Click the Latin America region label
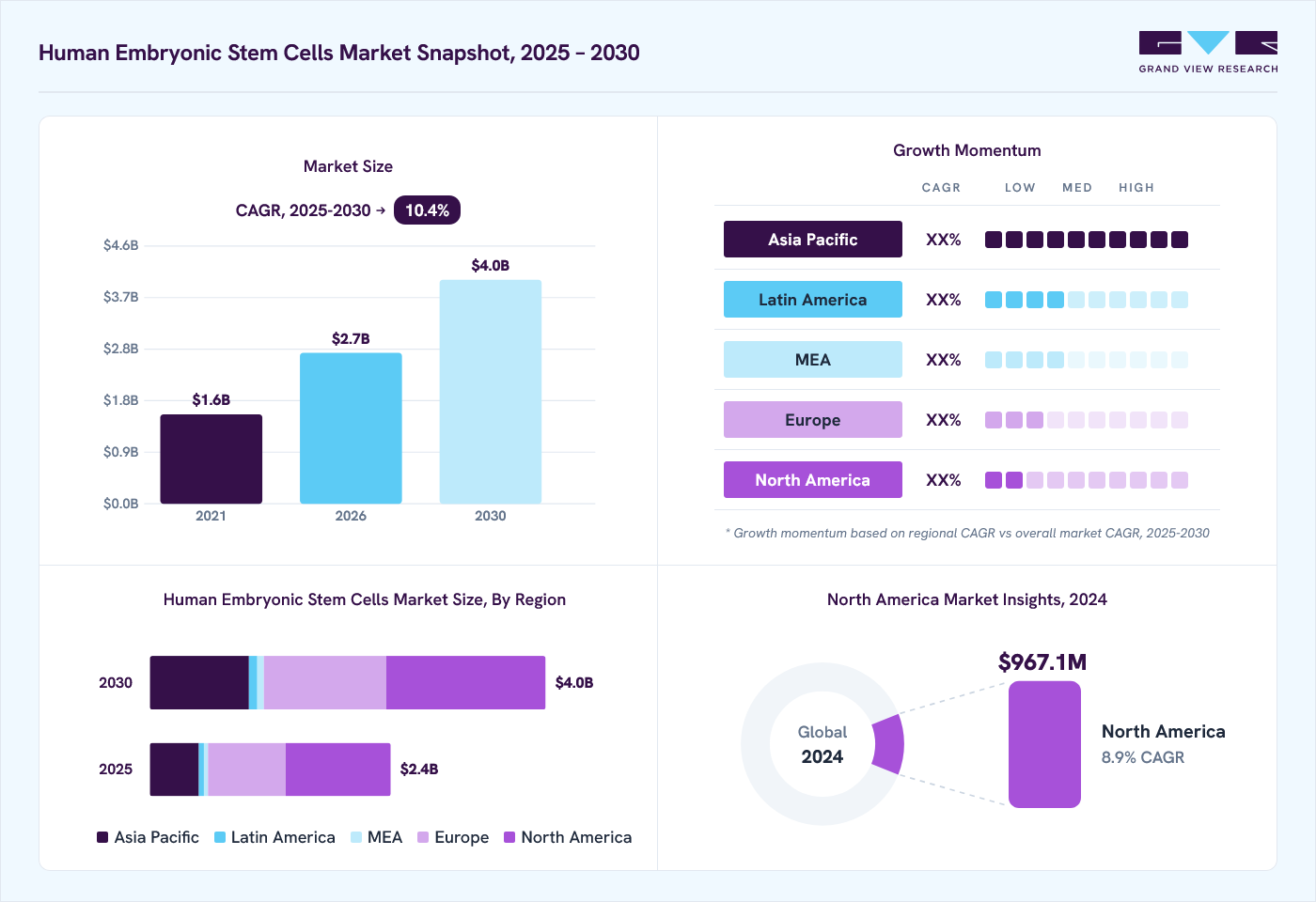Image resolution: width=1316 pixels, height=902 pixels. [813, 300]
